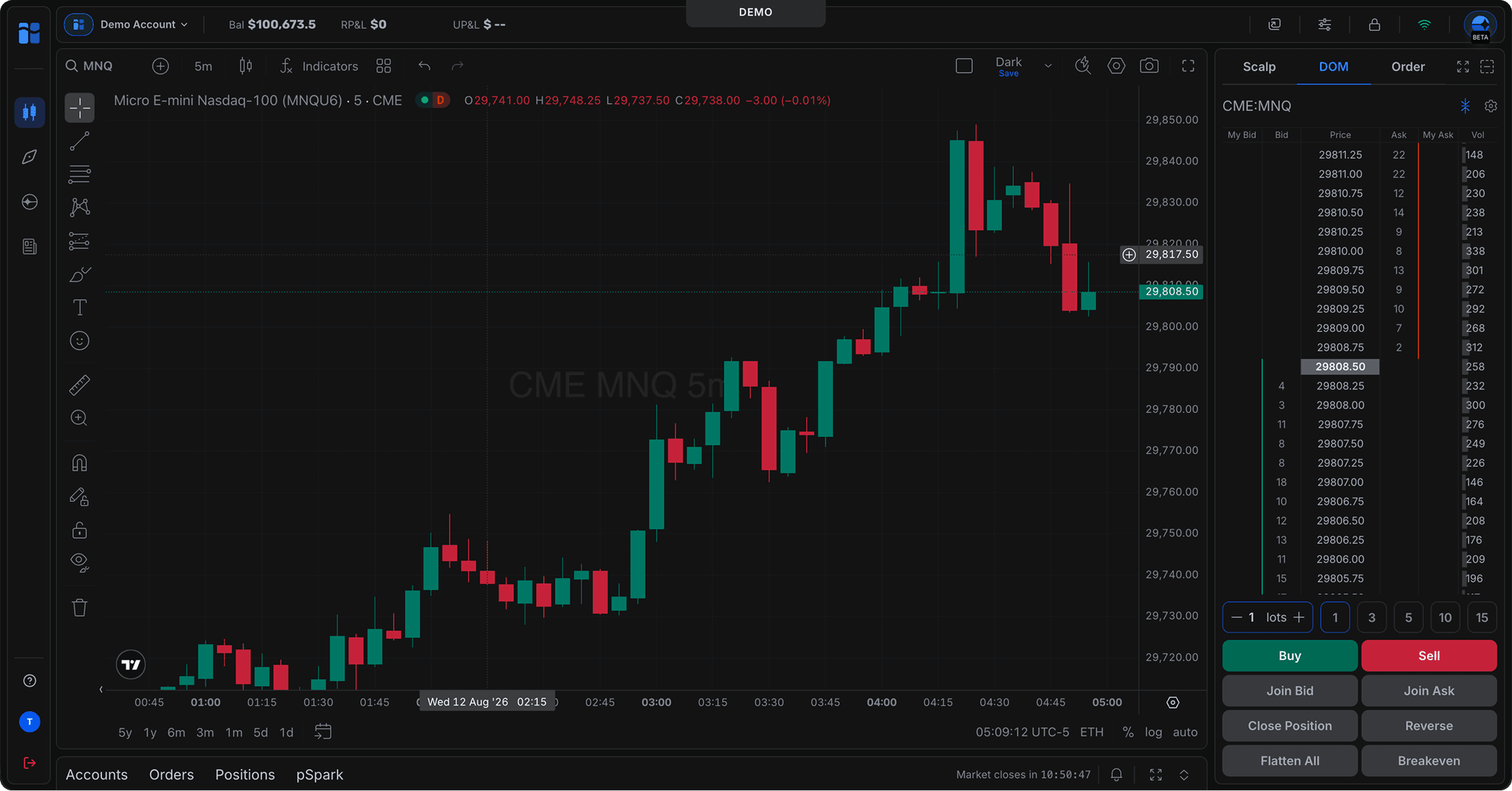The height and width of the screenshot is (791, 1512).
Task: Open the Orders tab
Action: (x=171, y=775)
